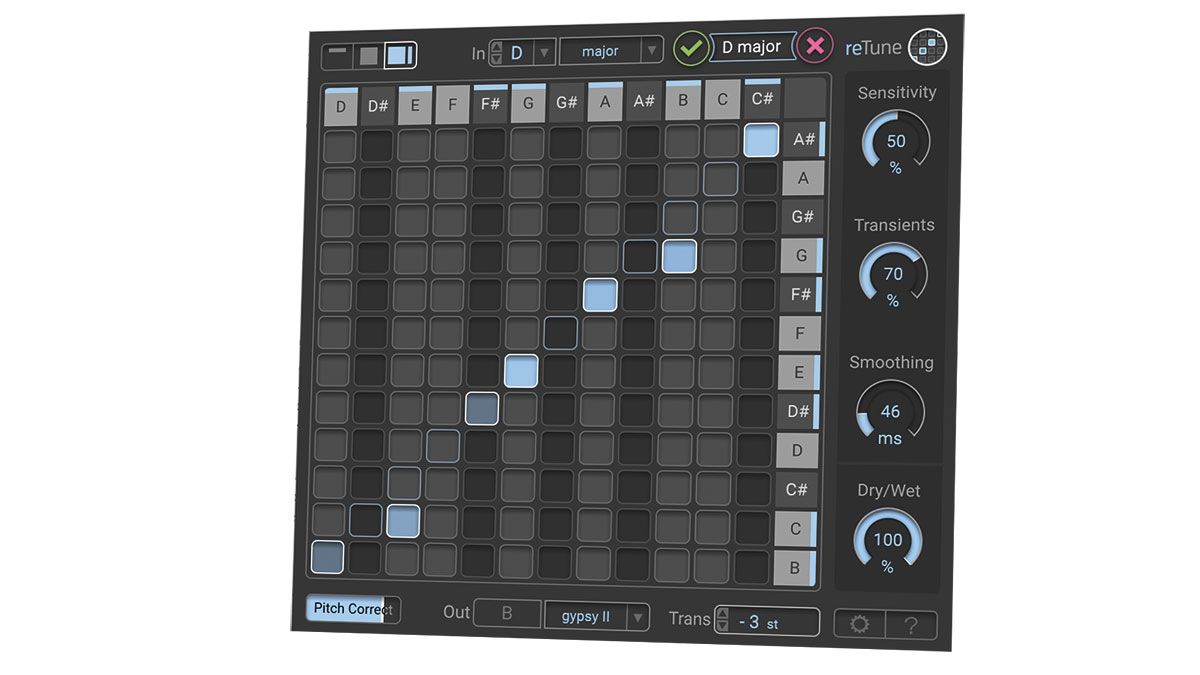
Task: Open the settings gear icon
Action: point(860,623)
